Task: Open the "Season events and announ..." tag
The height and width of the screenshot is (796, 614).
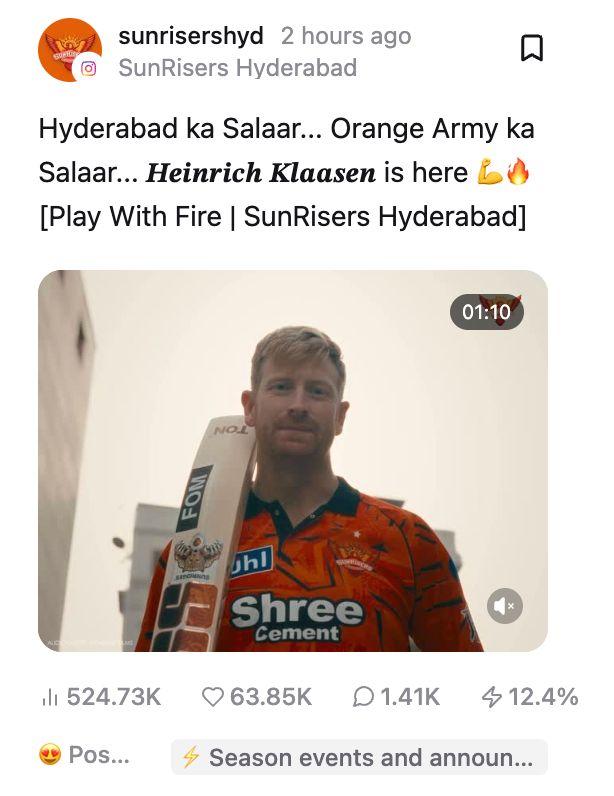Action: pyautogui.click(x=359, y=757)
